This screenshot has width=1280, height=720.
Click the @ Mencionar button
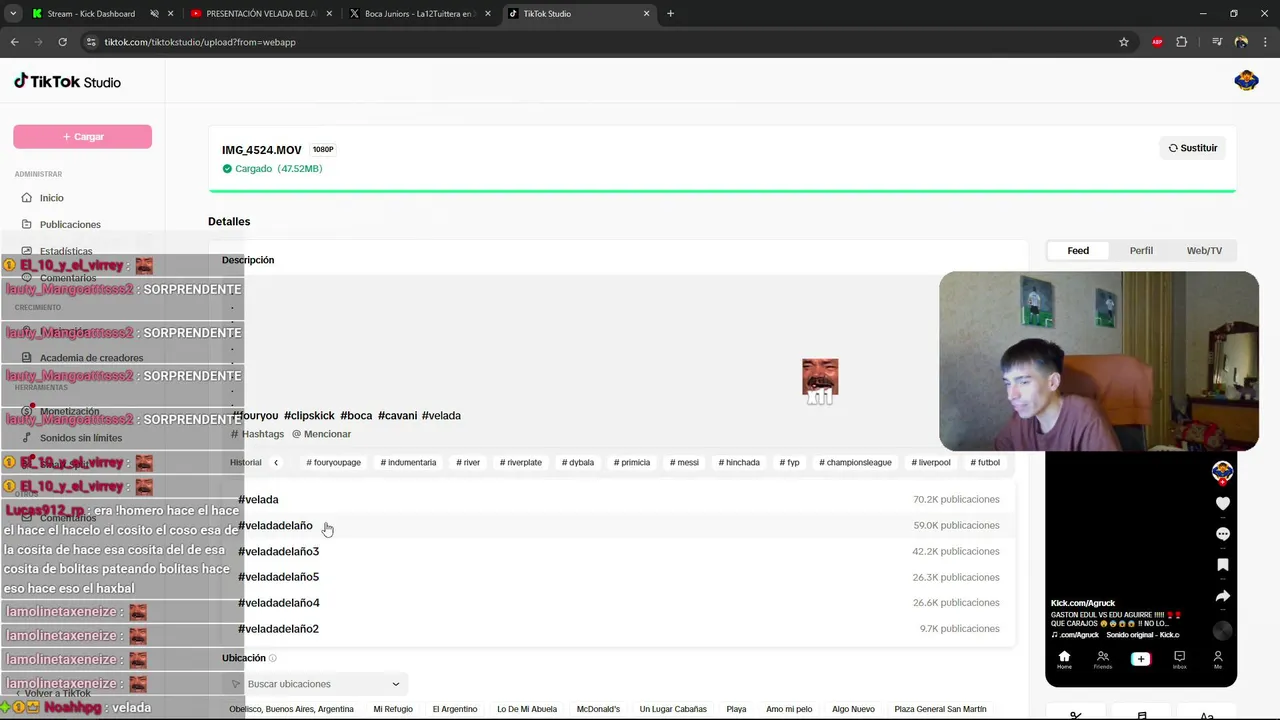coord(321,434)
